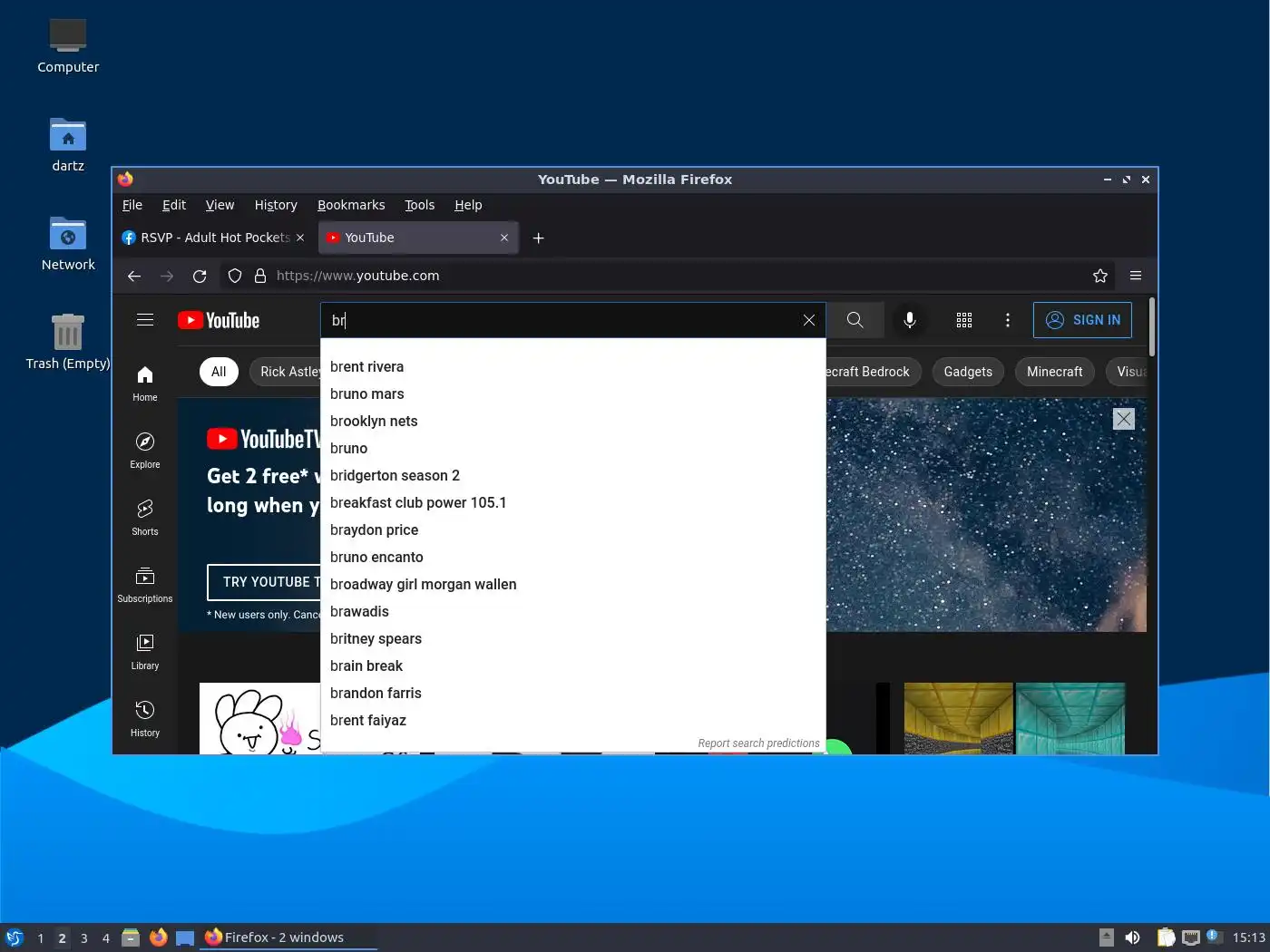Close the RSVP Adult Hot Pockets tab

[x=300, y=238]
